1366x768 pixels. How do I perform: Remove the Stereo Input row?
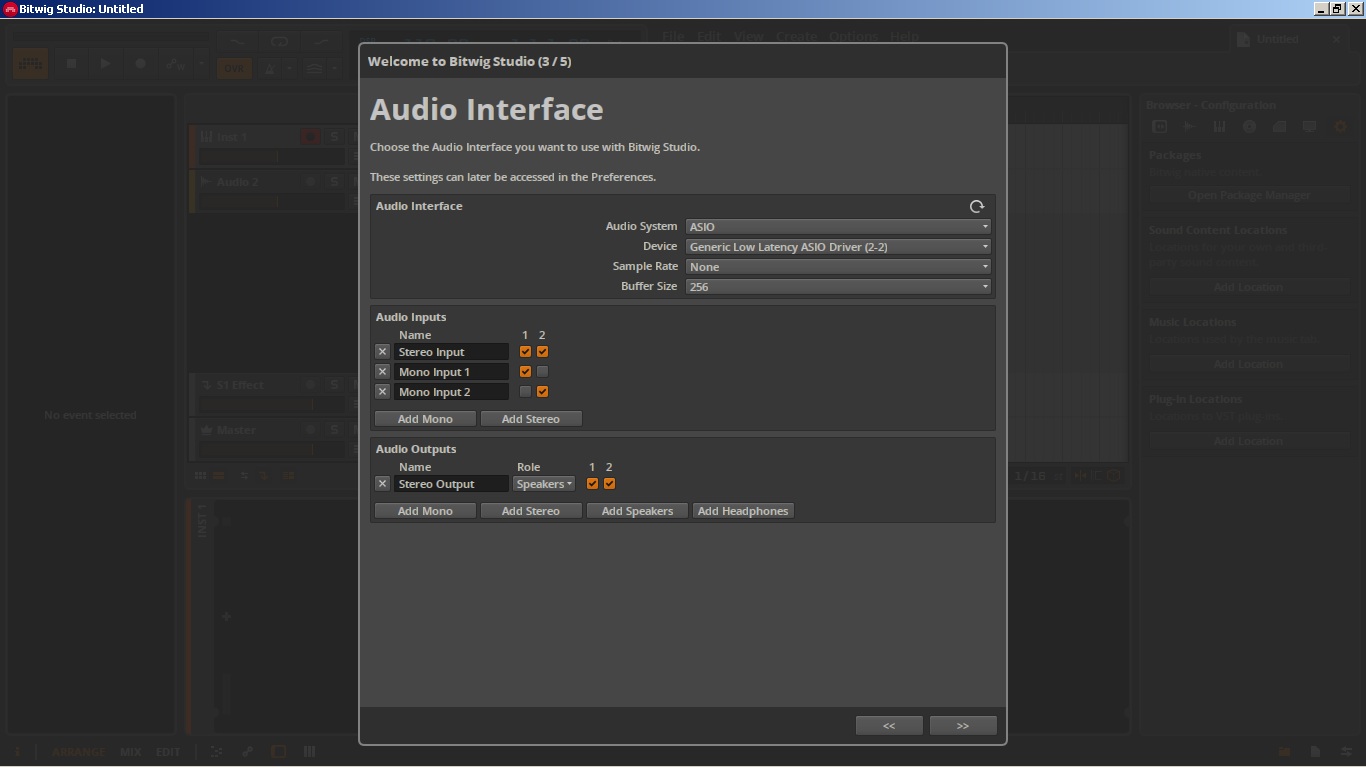(382, 352)
